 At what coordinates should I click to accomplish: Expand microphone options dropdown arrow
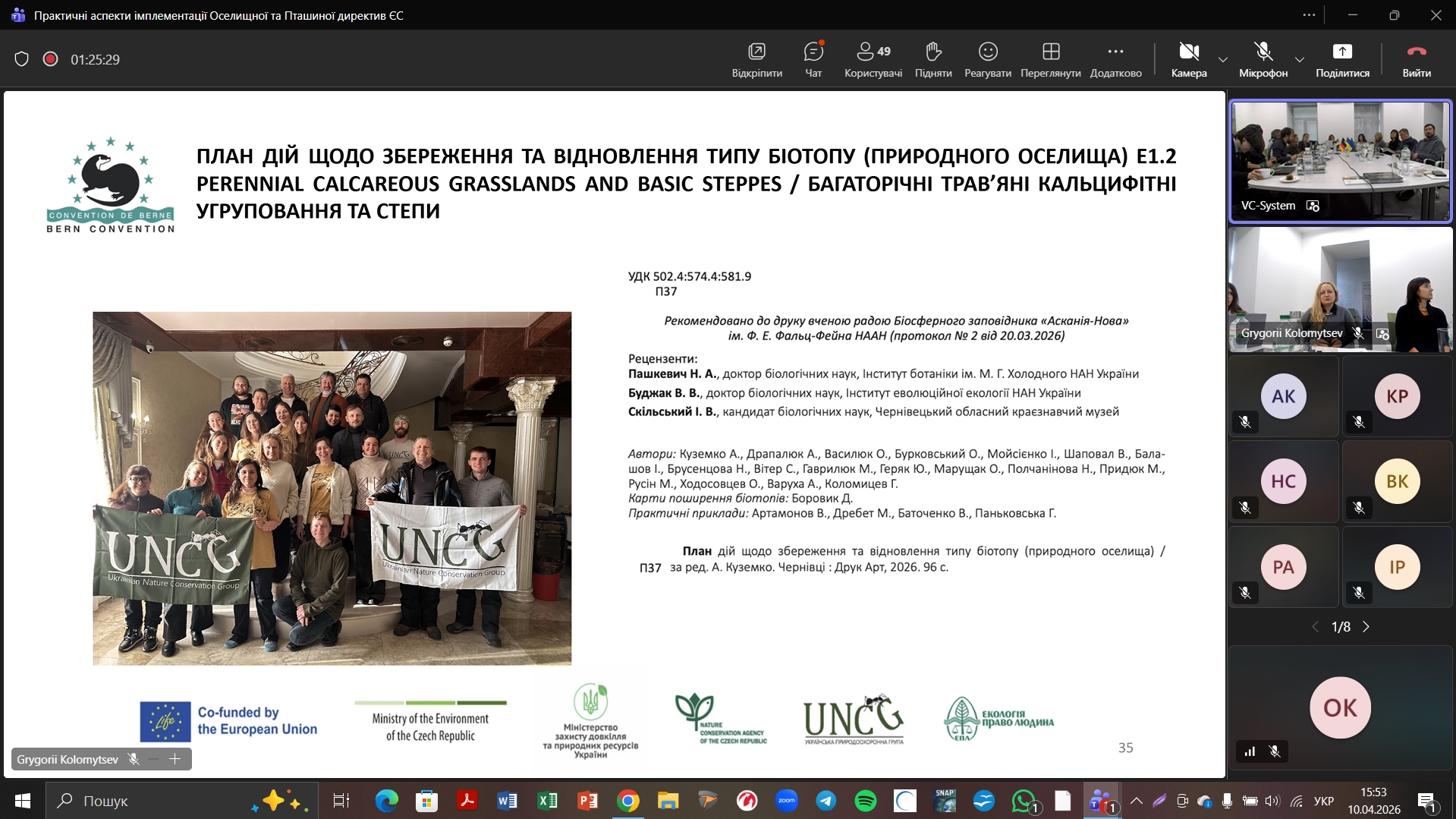(1300, 59)
